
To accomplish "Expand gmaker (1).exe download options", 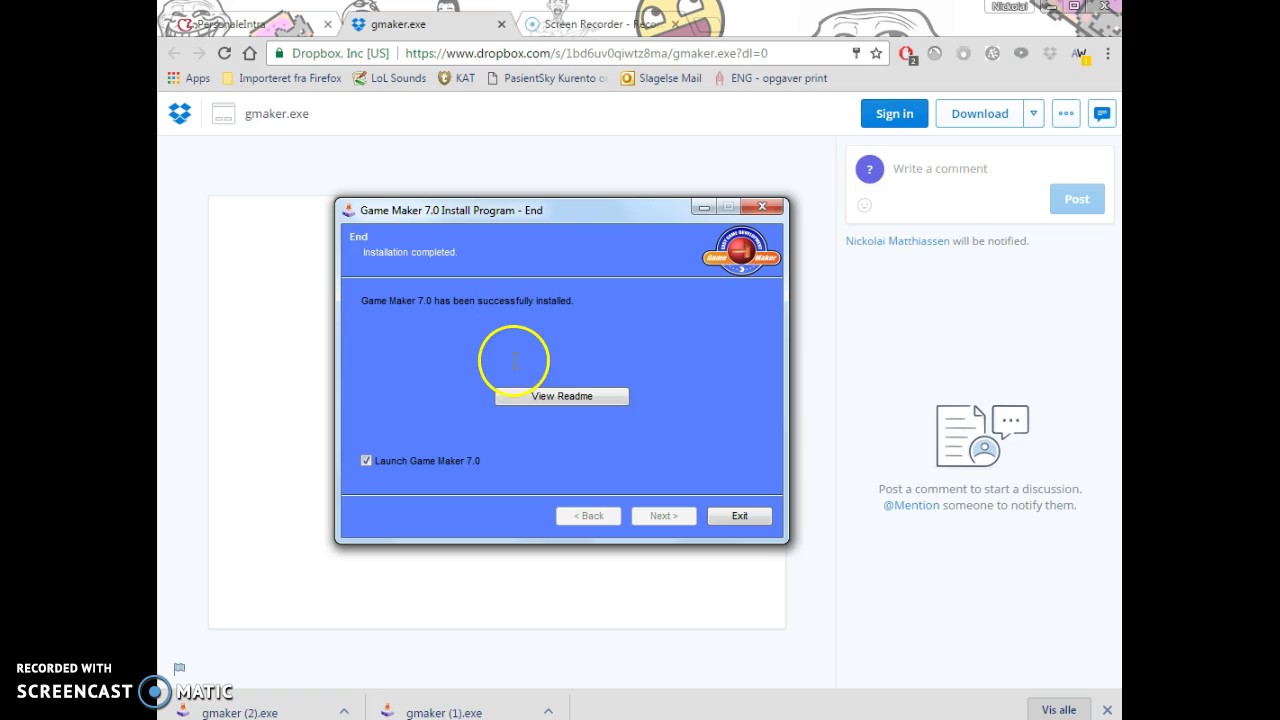I will (548, 711).
